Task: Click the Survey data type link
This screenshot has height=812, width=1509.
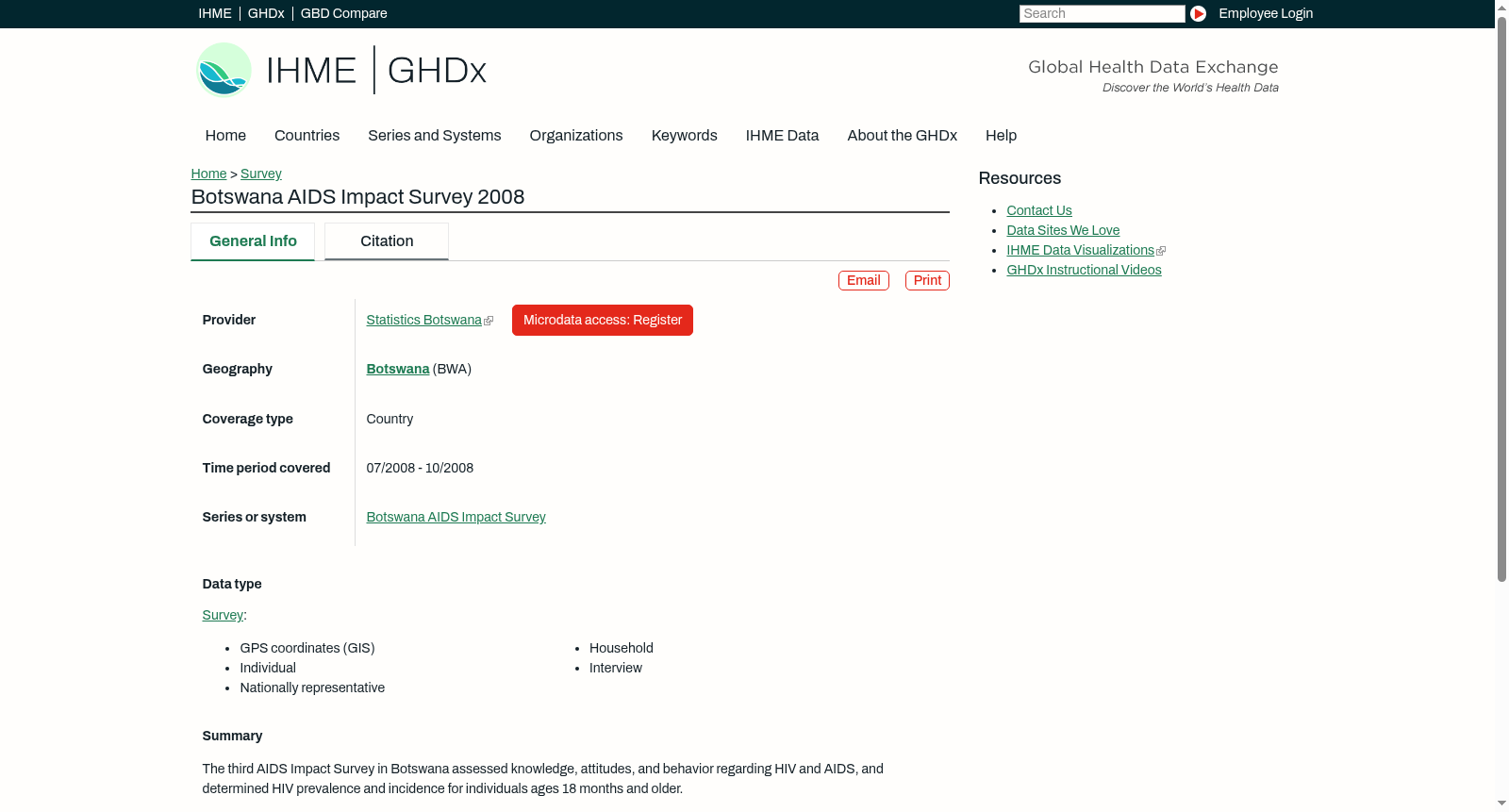Action: [223, 615]
